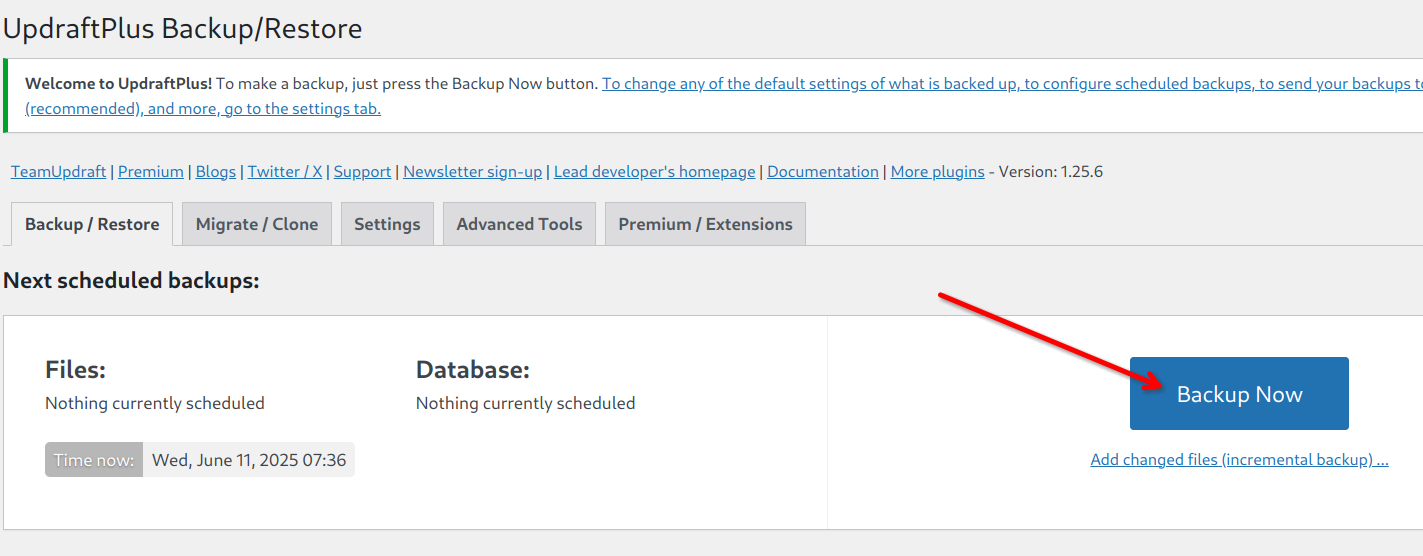Image resolution: width=1423 pixels, height=556 pixels.
Task: Click the Backup Now button
Action: coord(1239,394)
